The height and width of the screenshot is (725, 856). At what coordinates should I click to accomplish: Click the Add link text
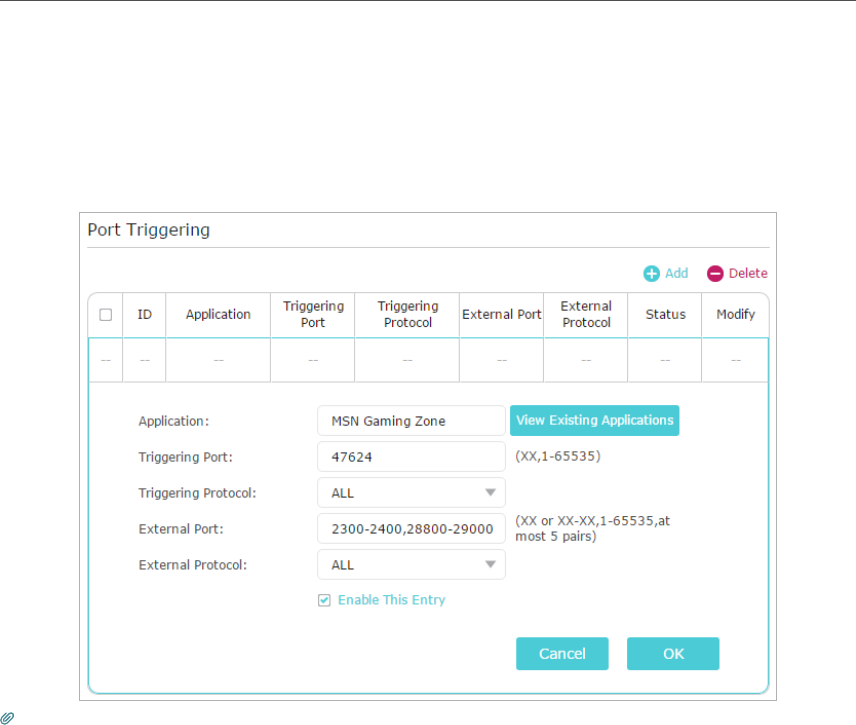[677, 273]
